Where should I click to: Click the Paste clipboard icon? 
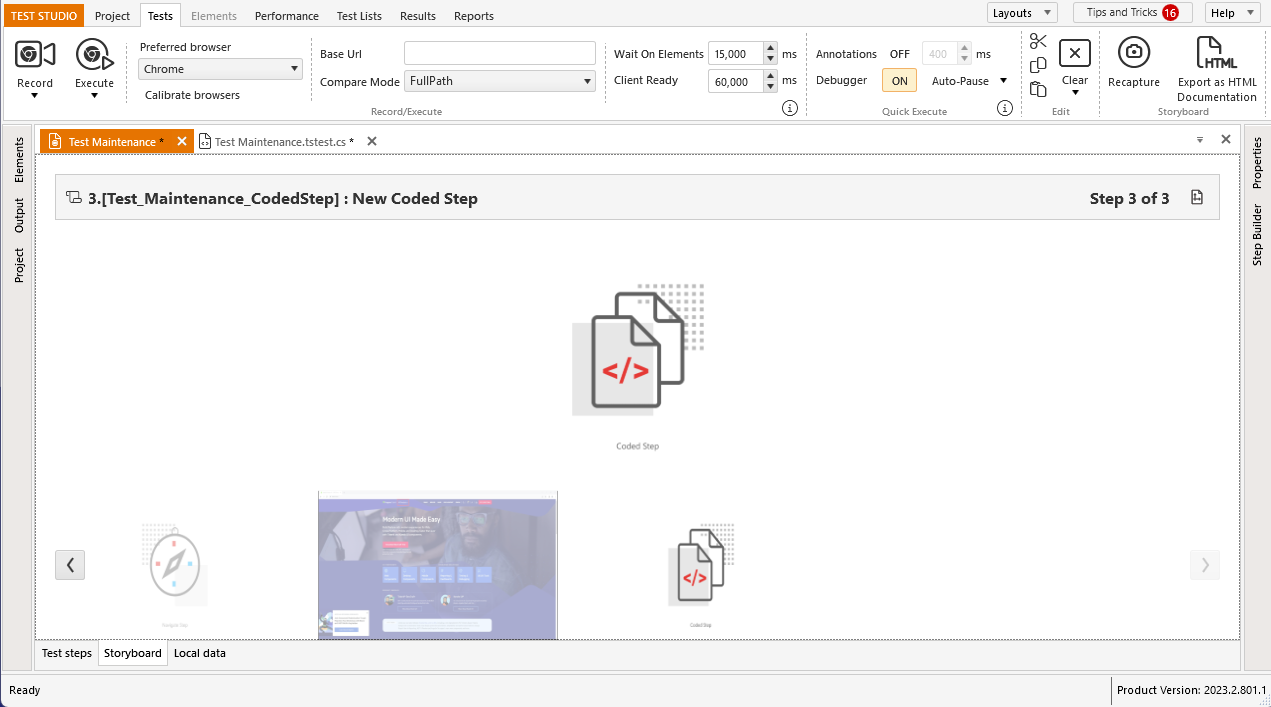[x=1038, y=89]
